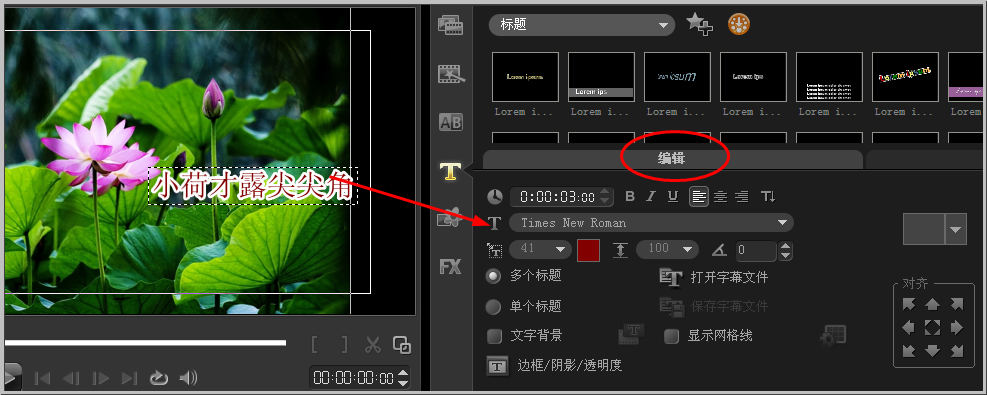Select the first Lorem ipsum title thumbnail

(x=525, y=77)
